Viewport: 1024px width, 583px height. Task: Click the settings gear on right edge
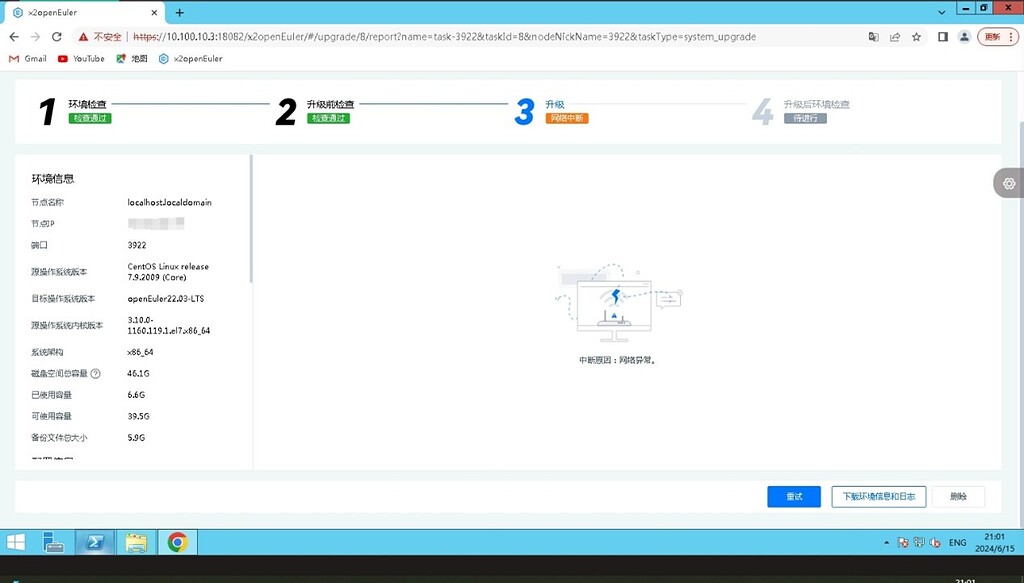point(1009,183)
